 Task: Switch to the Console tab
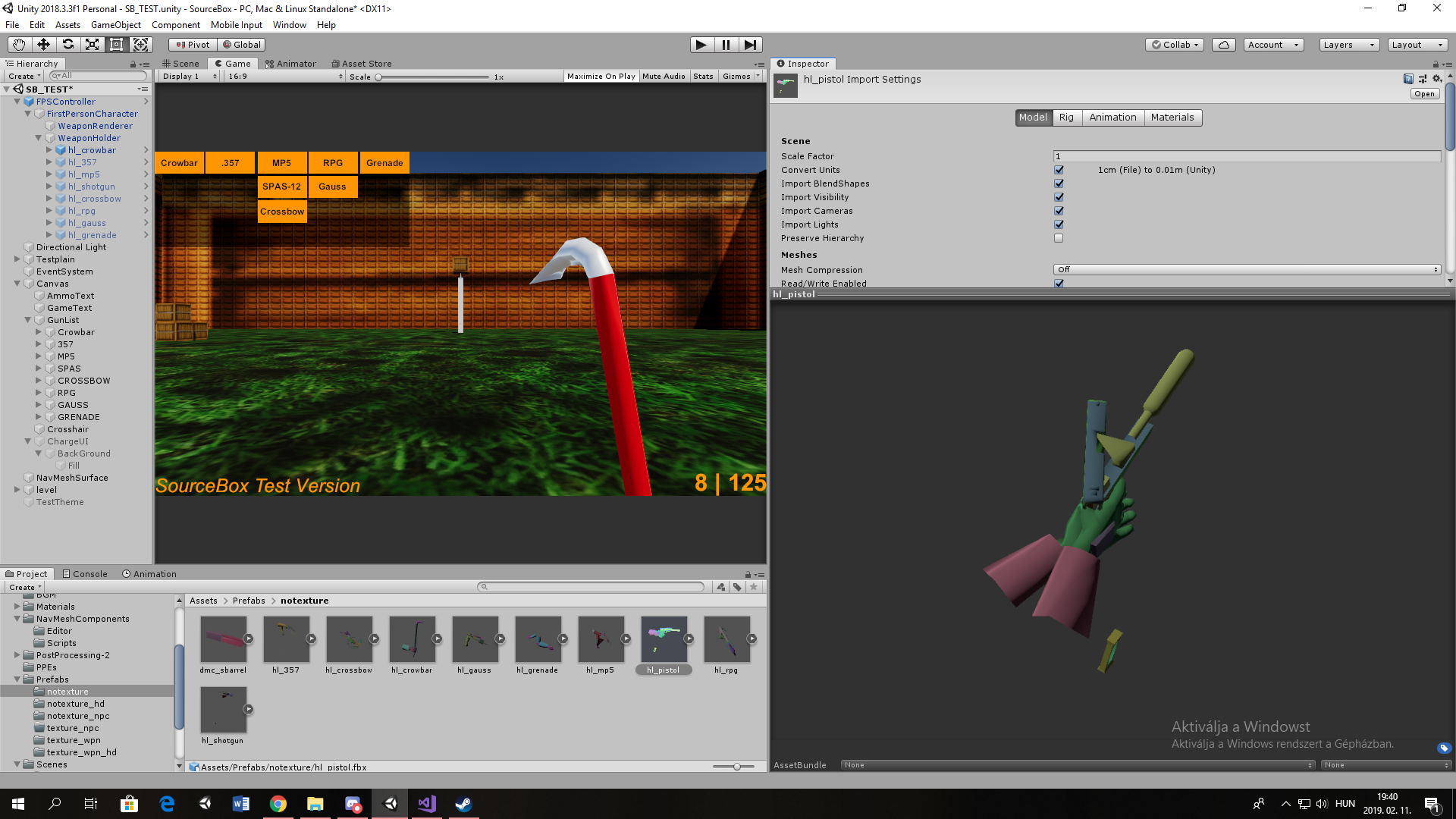coord(85,574)
